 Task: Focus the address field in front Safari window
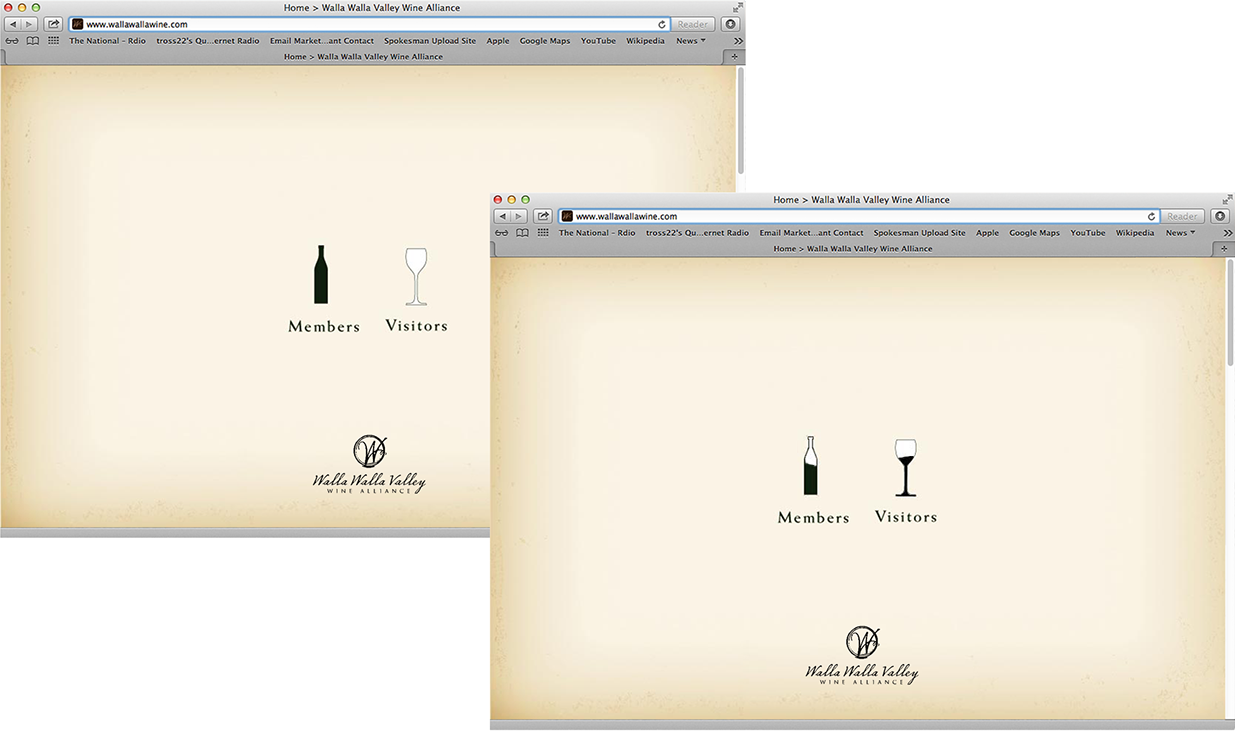click(x=860, y=216)
